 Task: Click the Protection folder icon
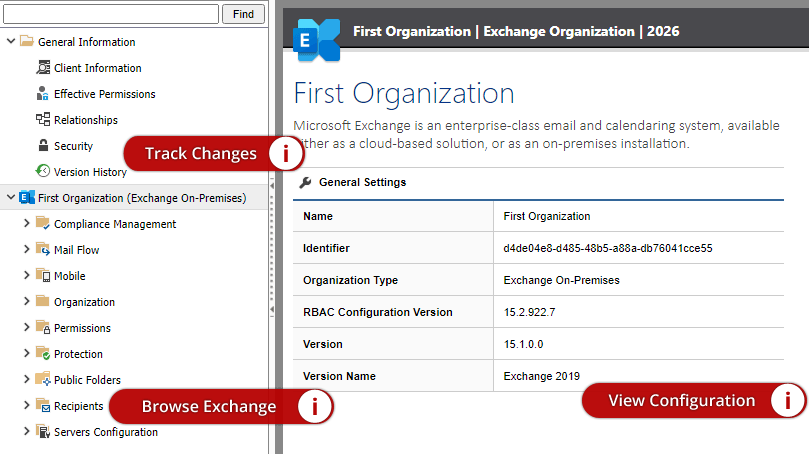click(43, 353)
